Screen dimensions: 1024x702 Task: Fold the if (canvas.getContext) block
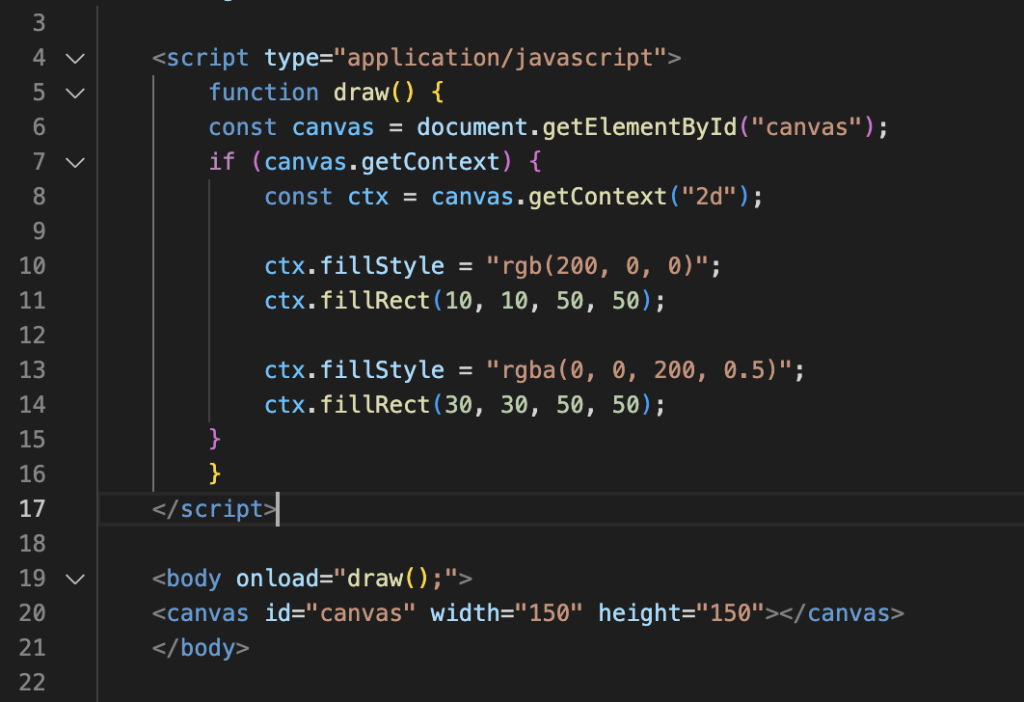pos(75,162)
